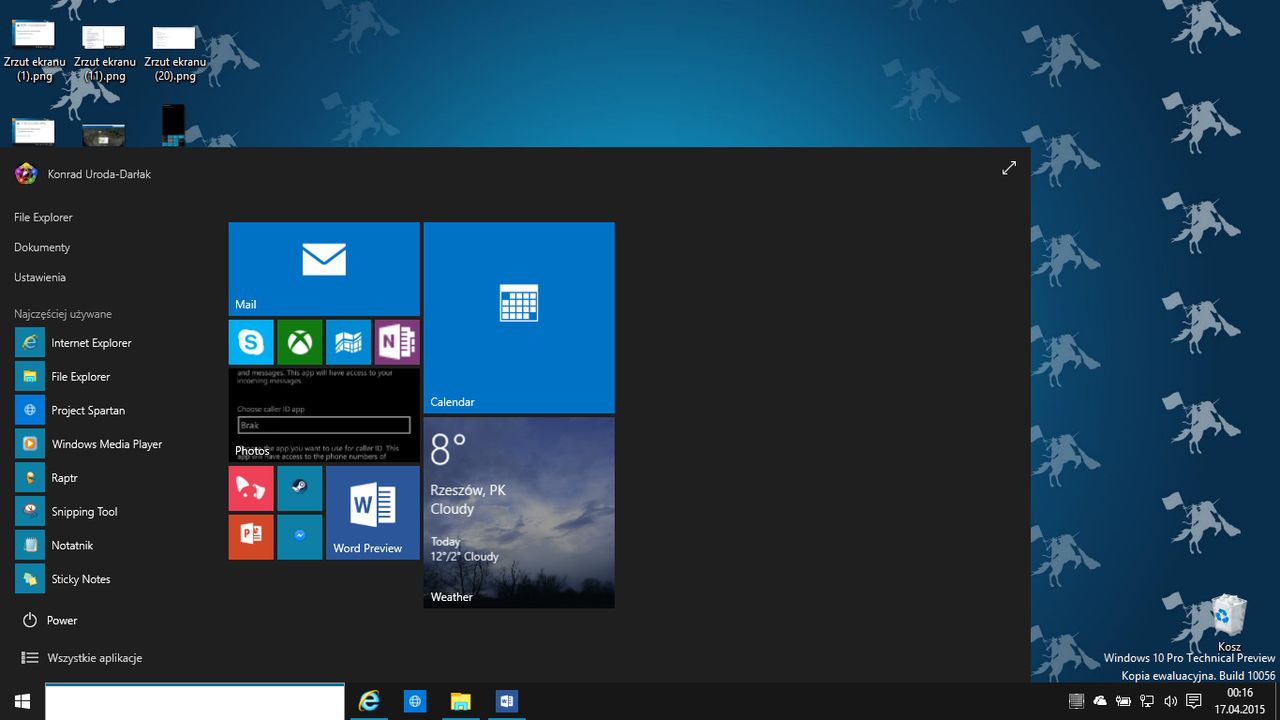The width and height of the screenshot is (1280, 720).
Task: Open network connections tray icon
Action: [x=1147, y=701]
